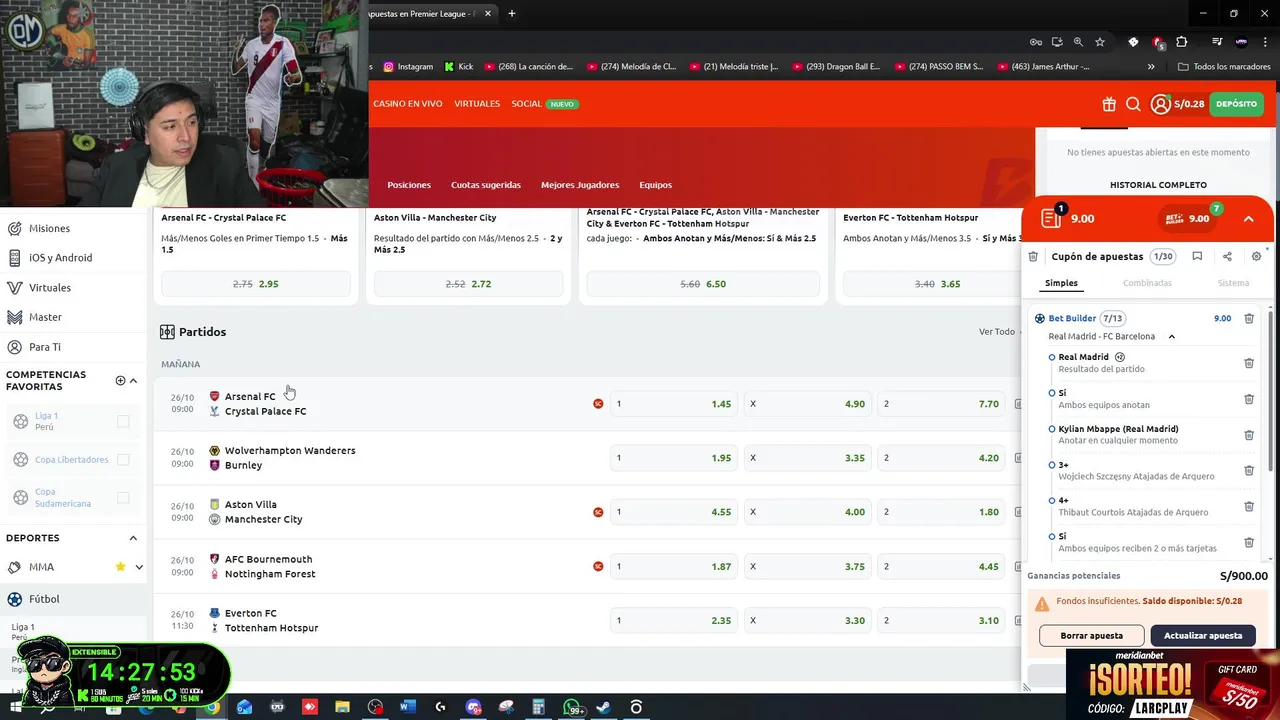
Task: Remove Real Madrid Resultado del partido selection
Action: tap(1249, 363)
